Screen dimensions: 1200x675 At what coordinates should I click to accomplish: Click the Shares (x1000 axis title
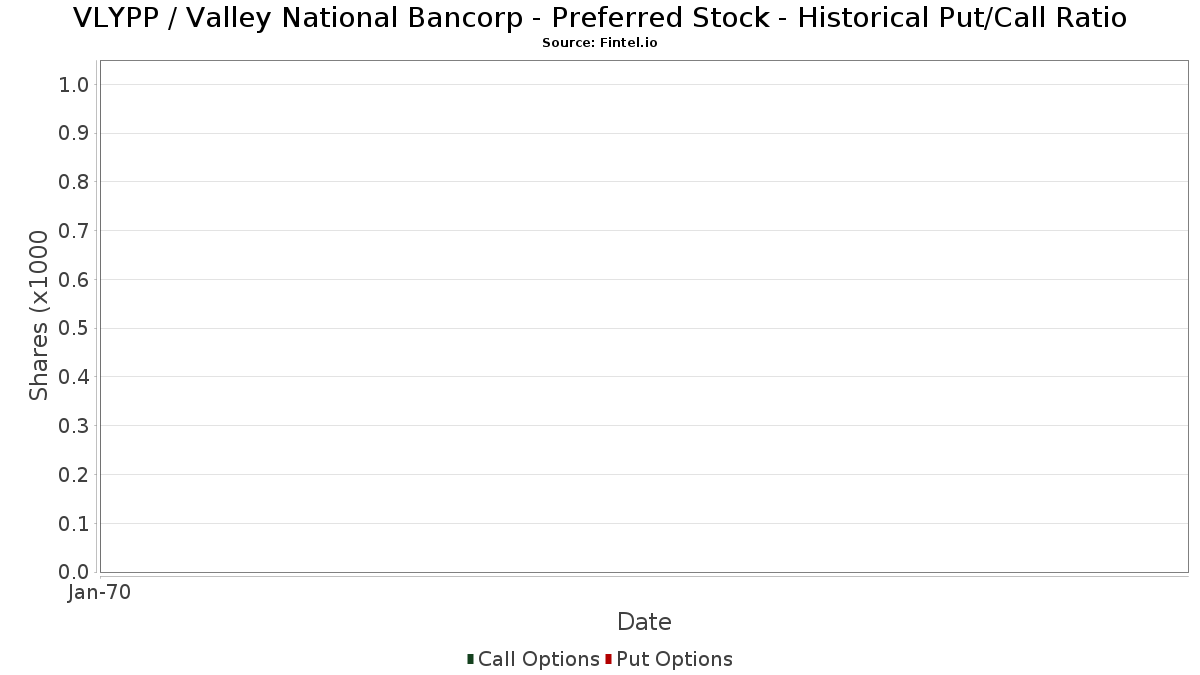click(x=39, y=316)
